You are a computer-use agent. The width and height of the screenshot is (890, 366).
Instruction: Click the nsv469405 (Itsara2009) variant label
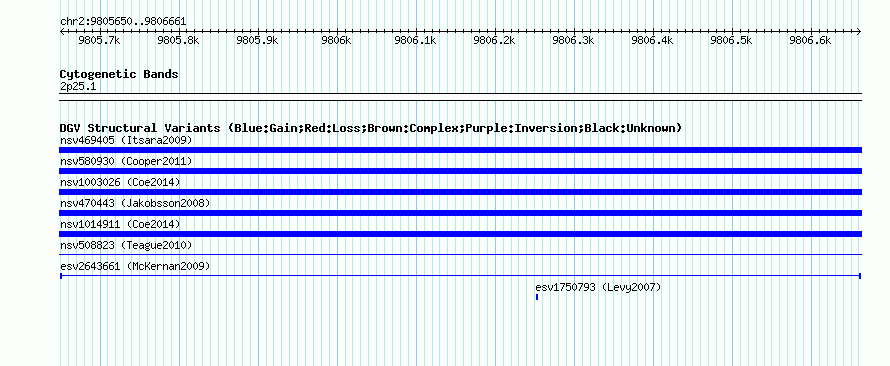pyautogui.click(x=126, y=140)
